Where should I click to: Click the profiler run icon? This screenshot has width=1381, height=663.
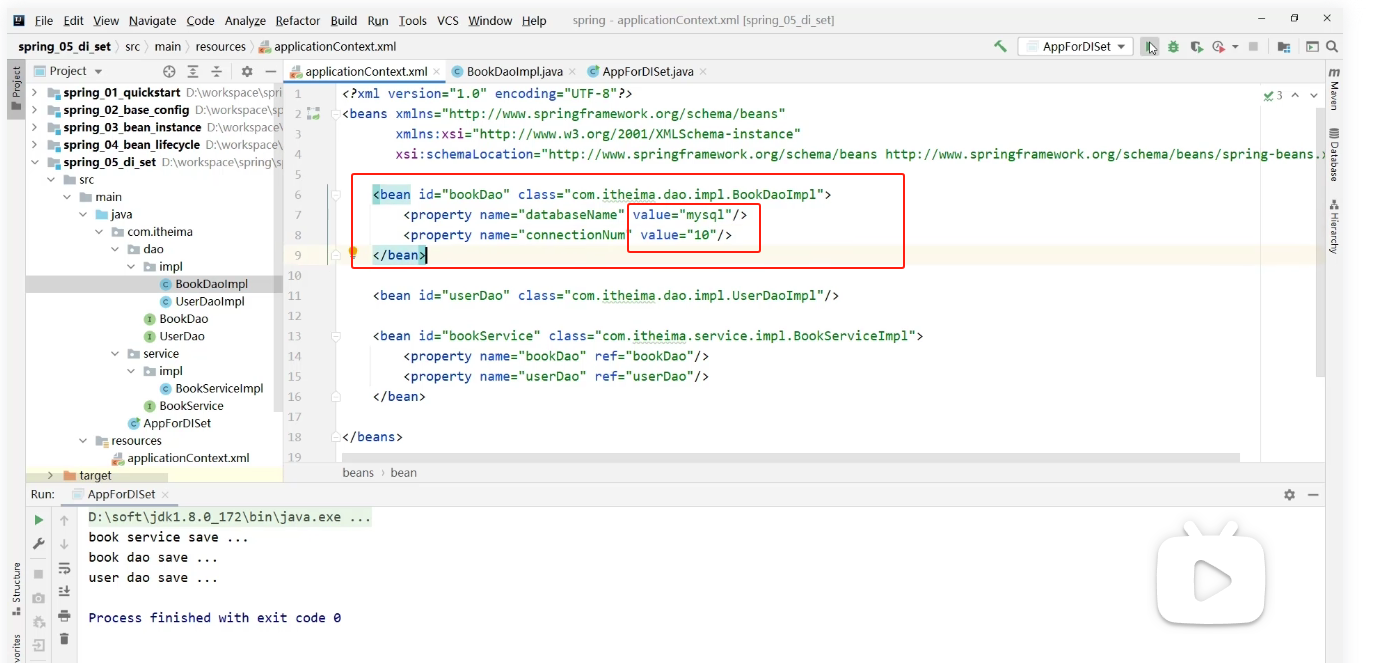click(x=1218, y=47)
